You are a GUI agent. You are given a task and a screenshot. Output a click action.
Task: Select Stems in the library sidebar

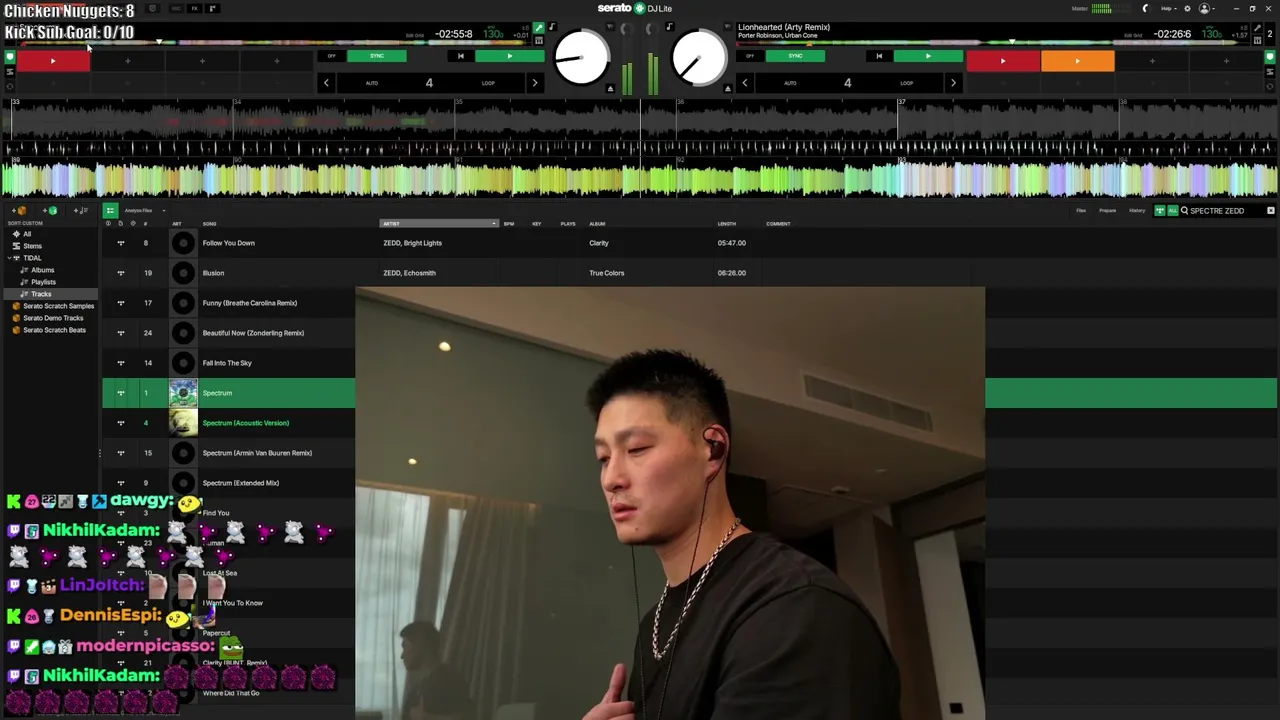click(33, 246)
